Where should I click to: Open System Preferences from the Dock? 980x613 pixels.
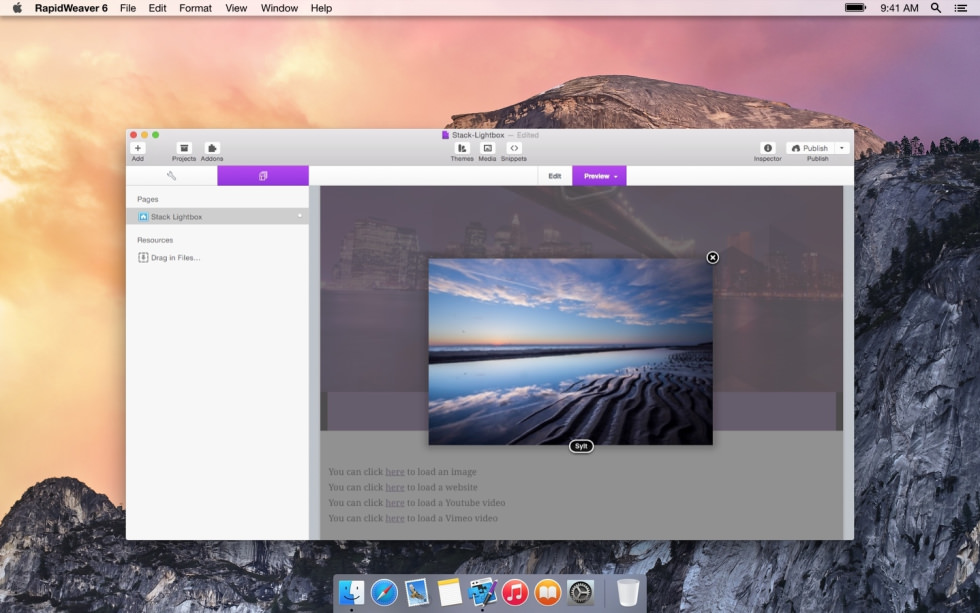point(581,592)
